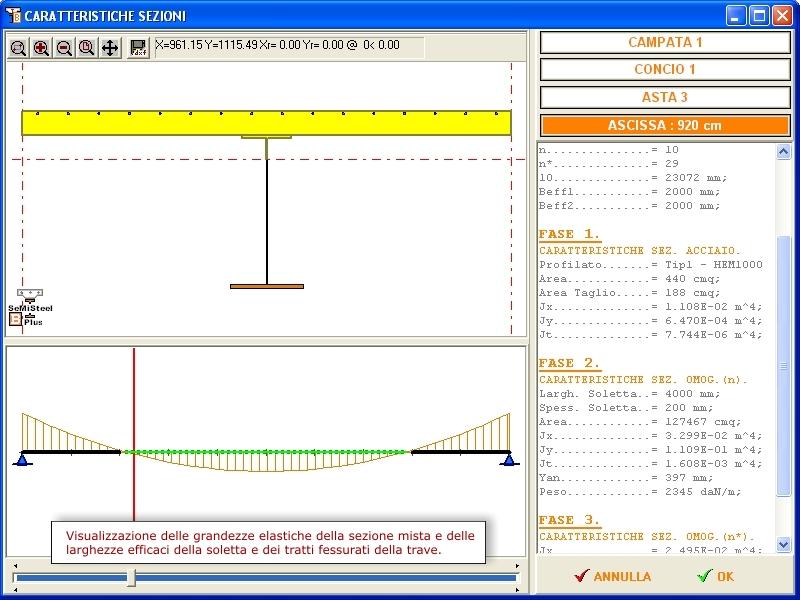Click the zoom window magnifier icon
The width and height of the screenshot is (800, 600).
(x=19, y=48)
